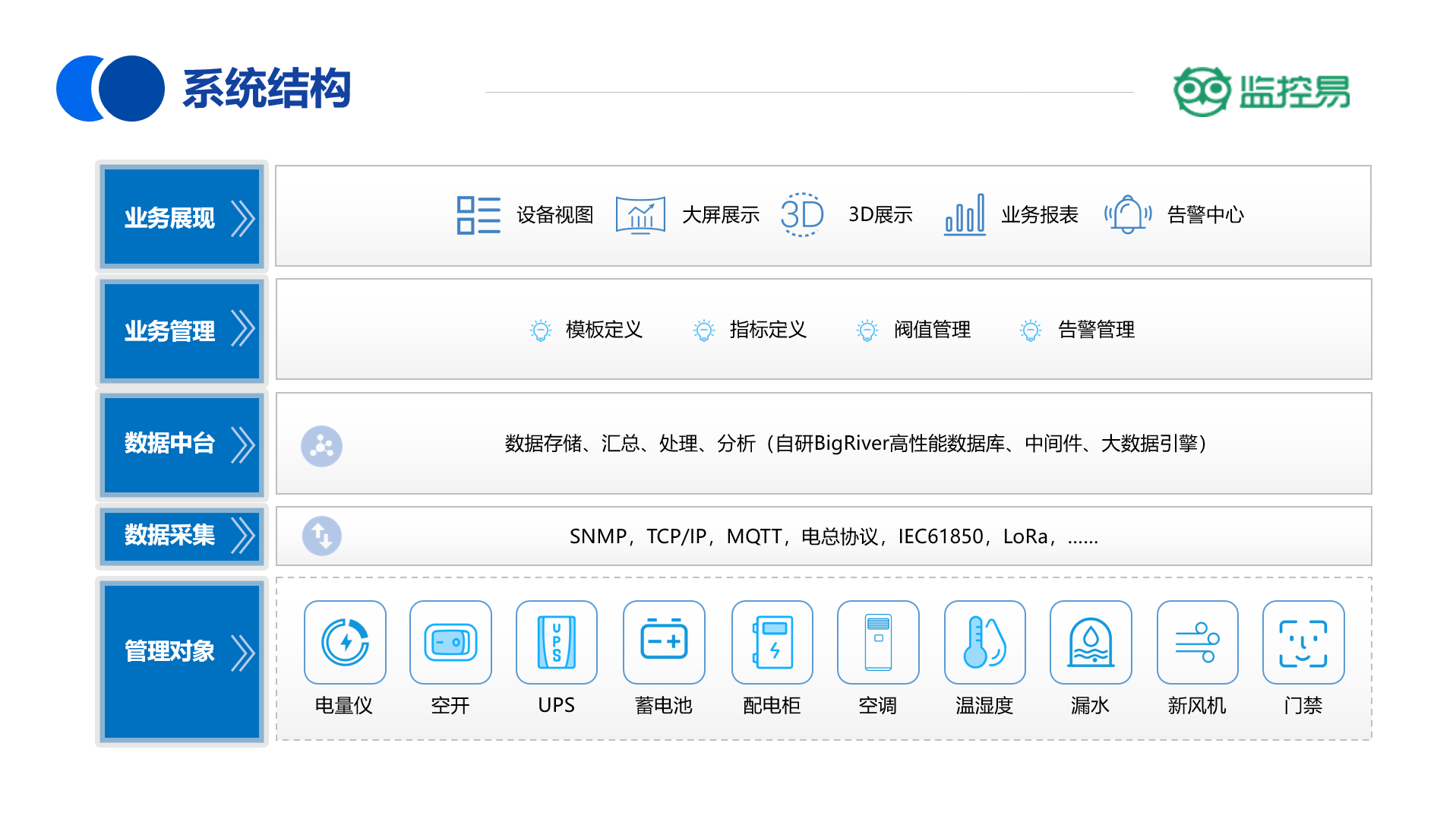Expand the 业务展现 chevron arrows
This screenshot has height=819, width=1456.
243,219
